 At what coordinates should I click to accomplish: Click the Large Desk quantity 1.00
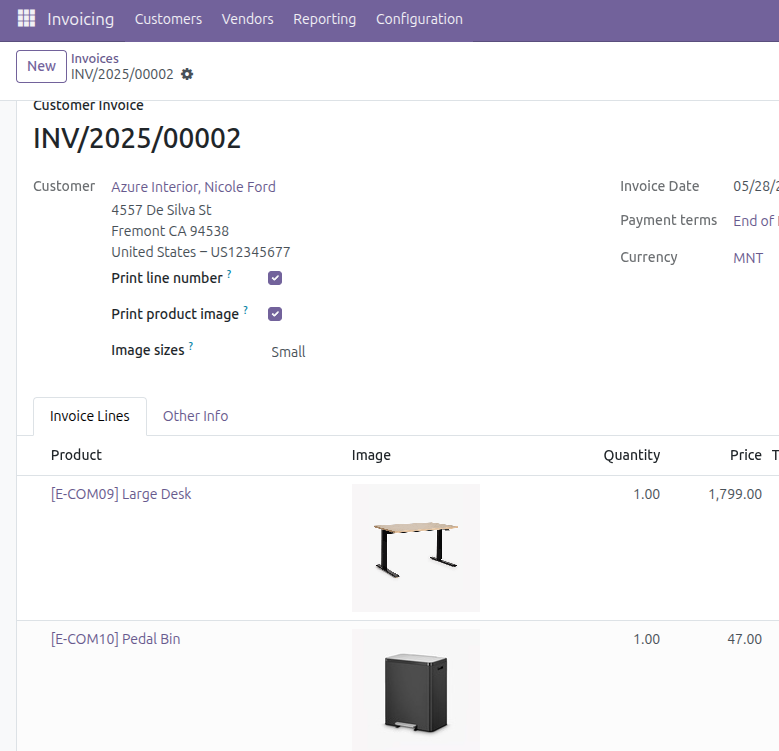coord(646,494)
